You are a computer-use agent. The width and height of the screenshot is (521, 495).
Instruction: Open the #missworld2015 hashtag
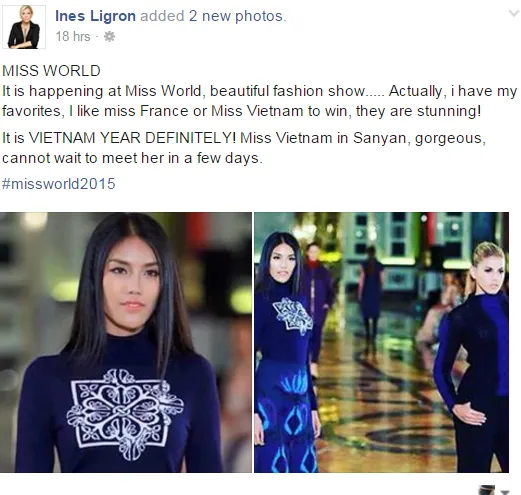(59, 184)
